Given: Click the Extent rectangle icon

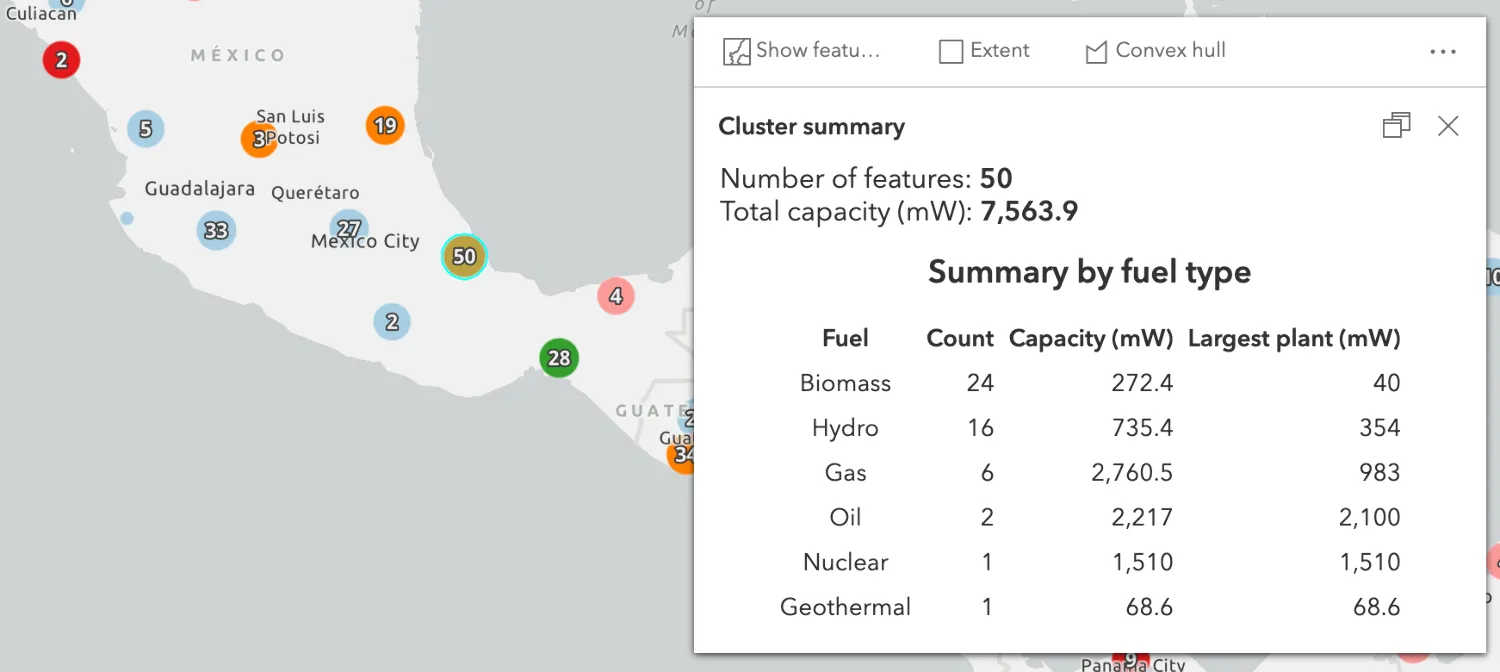Looking at the screenshot, I should click(949, 50).
